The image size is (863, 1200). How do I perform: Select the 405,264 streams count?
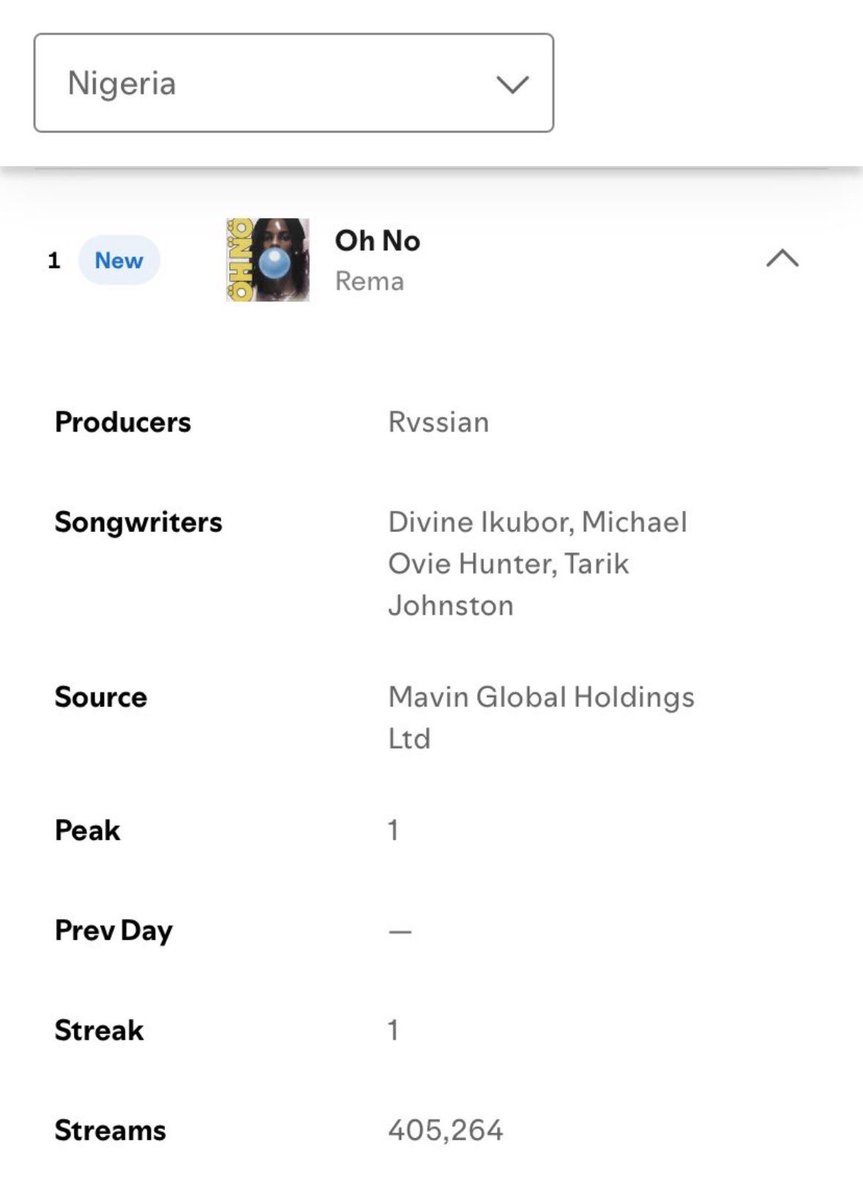pyautogui.click(x=446, y=1131)
